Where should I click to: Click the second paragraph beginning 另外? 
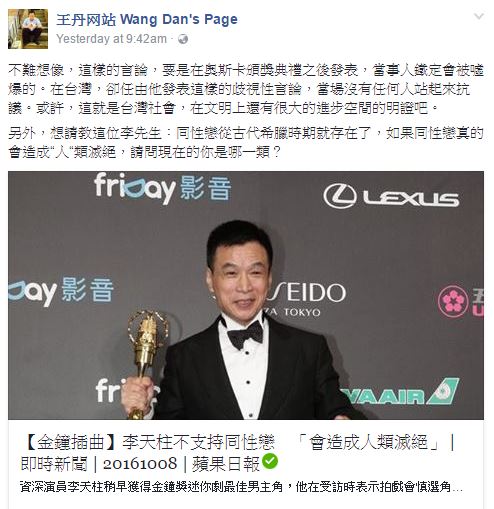tap(246, 143)
